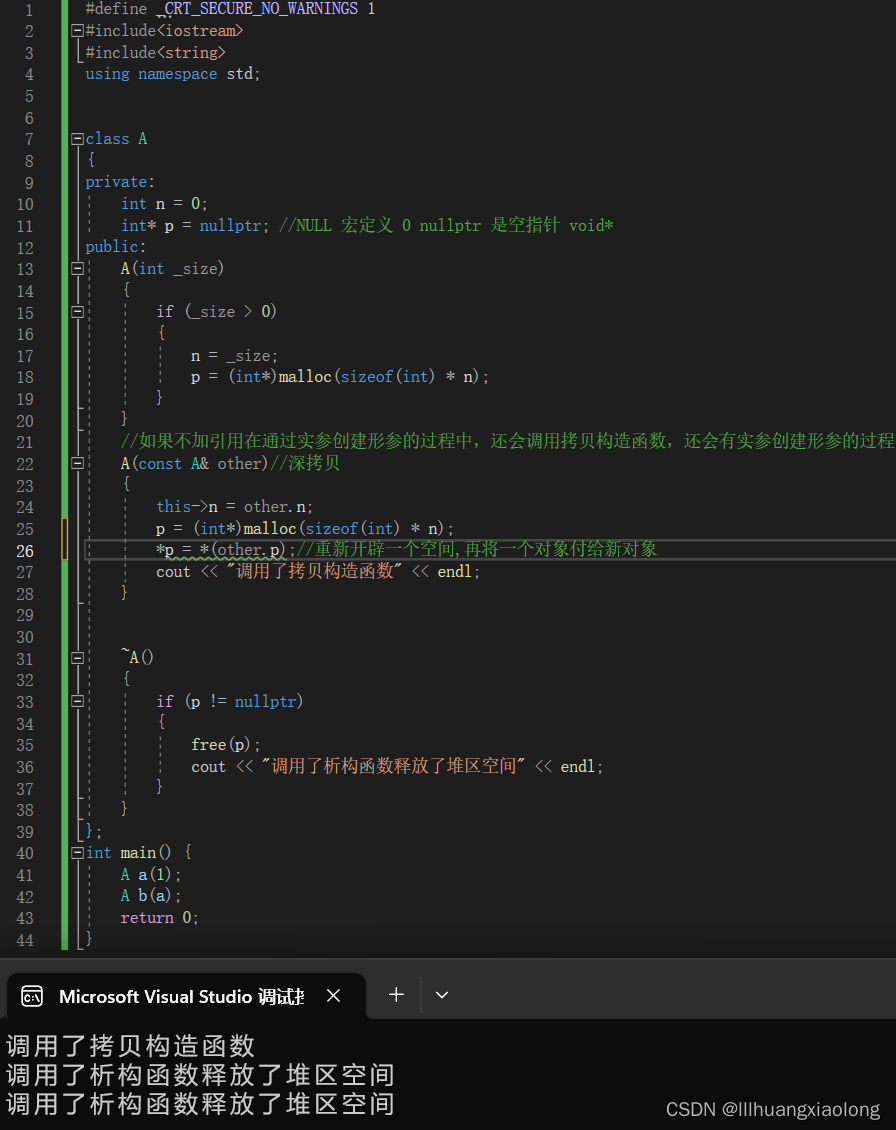The height and width of the screenshot is (1130, 896).
Task: Collapse the copy constructor fold marker
Action: click(77, 463)
